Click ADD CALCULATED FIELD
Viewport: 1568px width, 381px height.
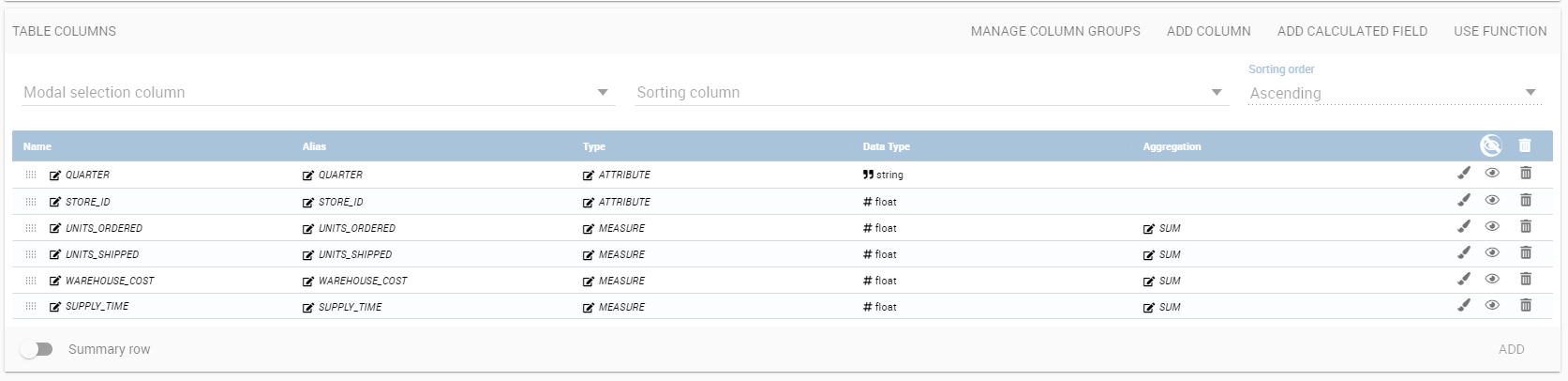(1352, 31)
